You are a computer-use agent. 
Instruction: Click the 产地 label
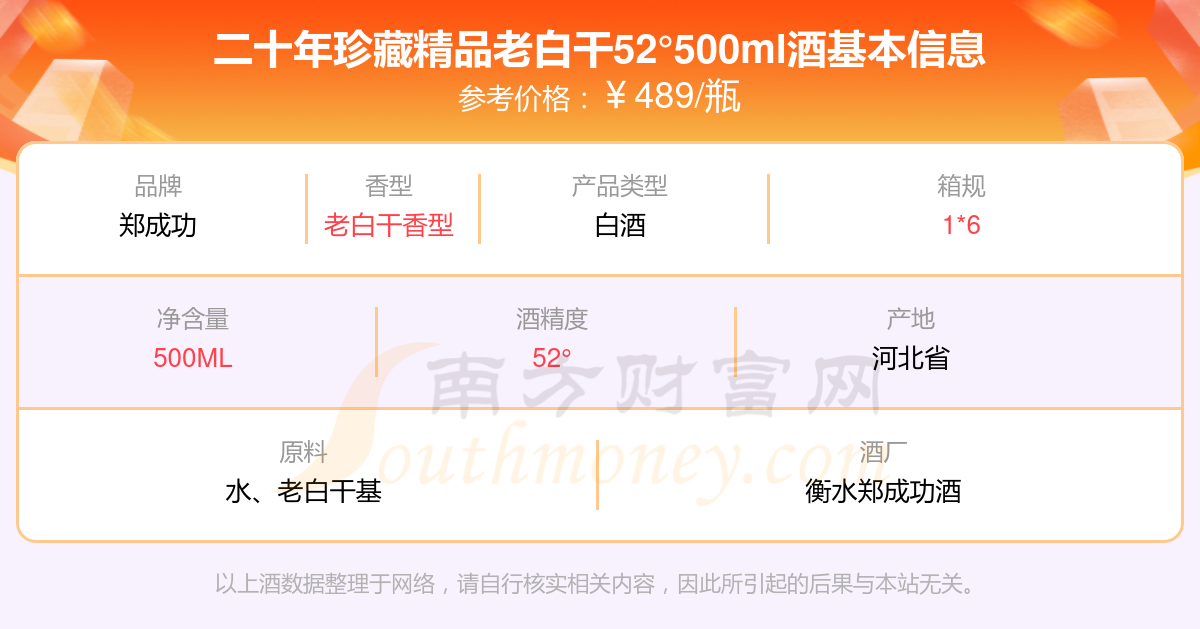pyautogui.click(x=910, y=319)
